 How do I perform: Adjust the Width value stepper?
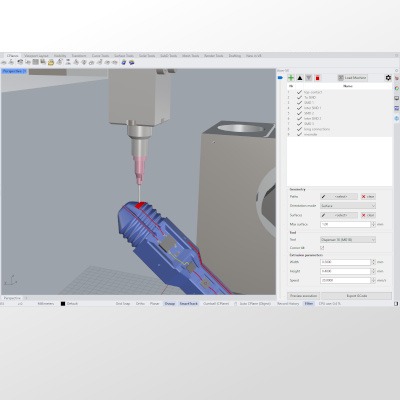click(x=373, y=262)
